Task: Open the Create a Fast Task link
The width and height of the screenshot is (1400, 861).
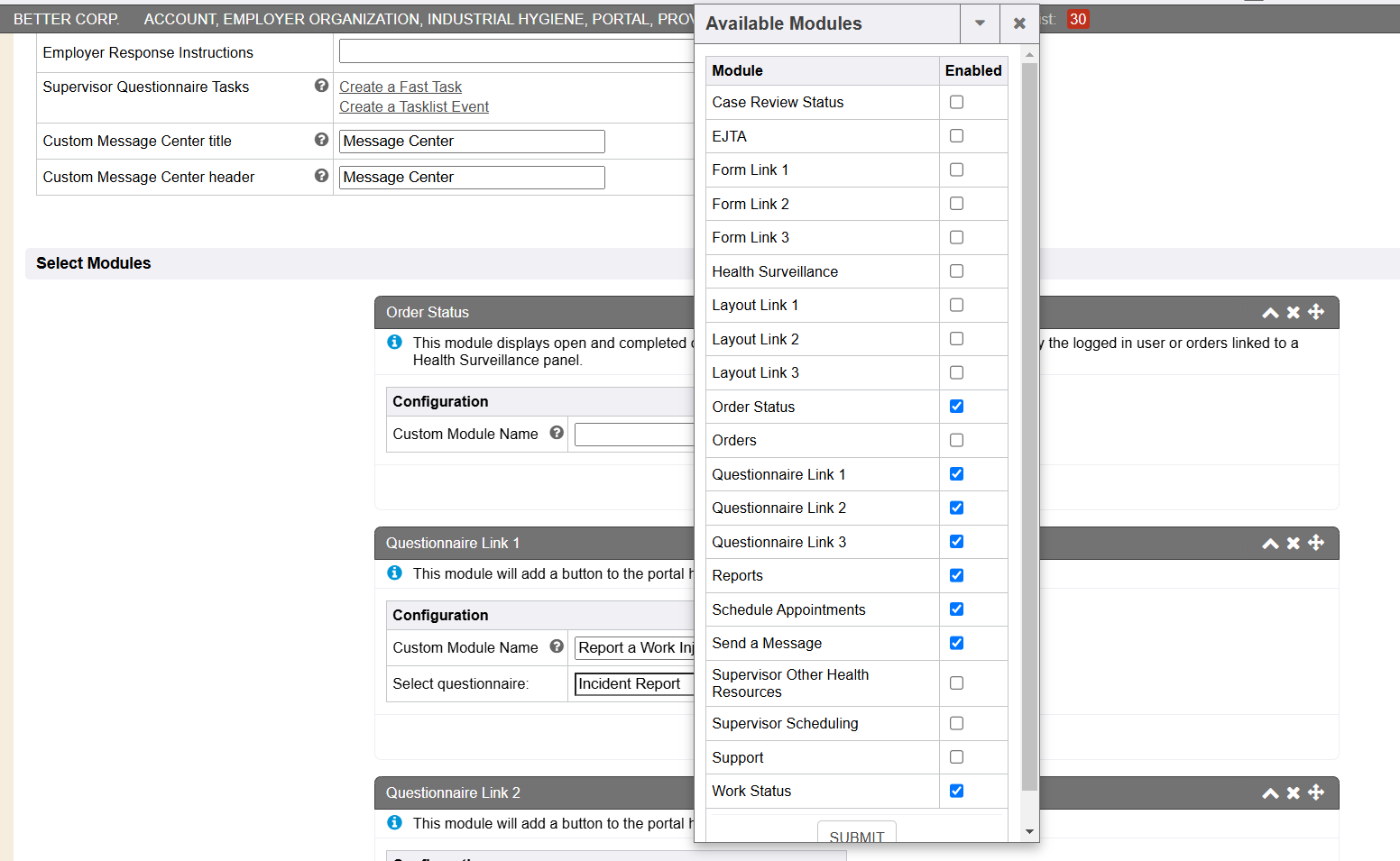Action: tap(401, 87)
